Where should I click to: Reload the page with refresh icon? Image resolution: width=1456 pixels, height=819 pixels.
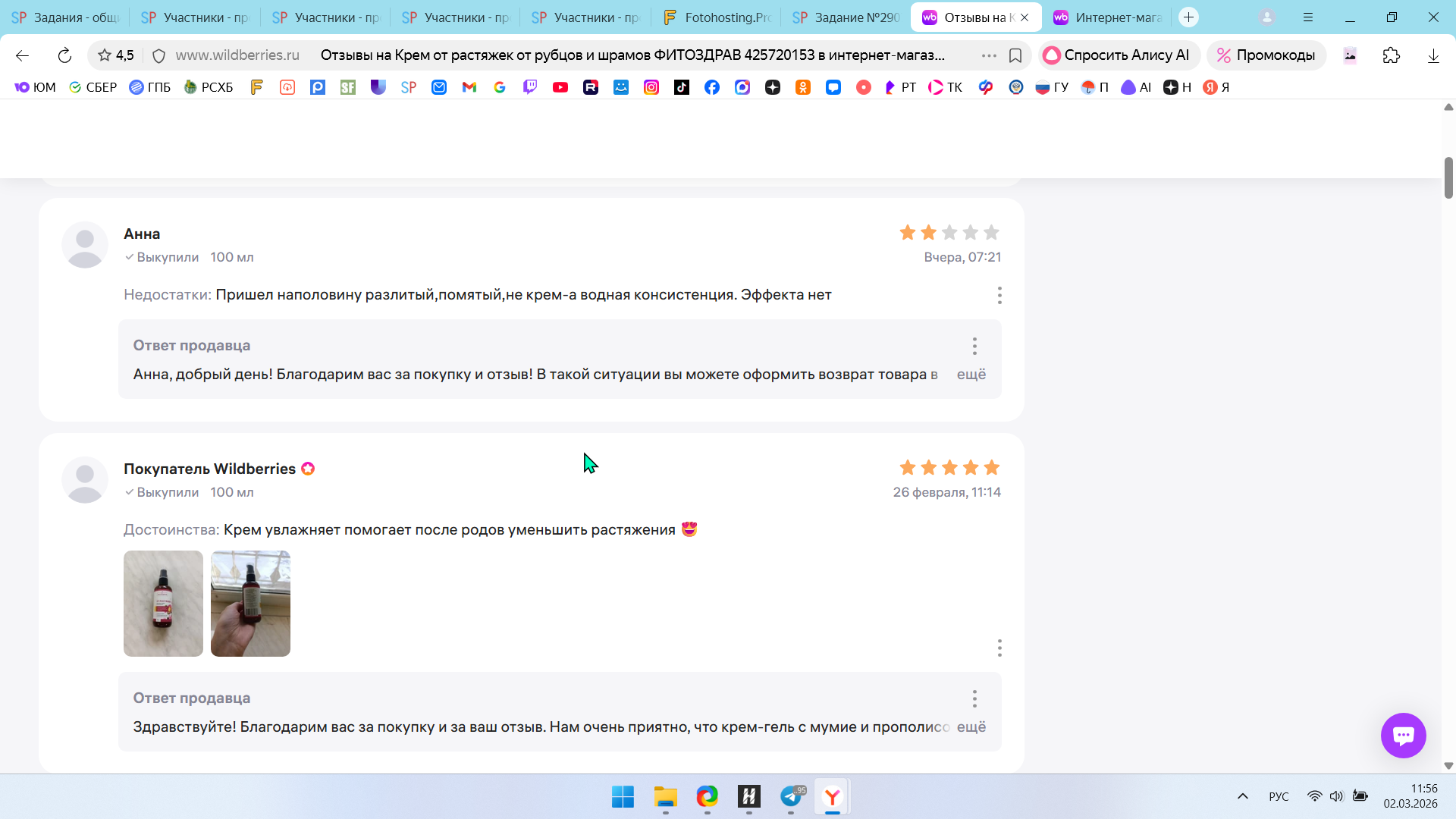pos(64,55)
